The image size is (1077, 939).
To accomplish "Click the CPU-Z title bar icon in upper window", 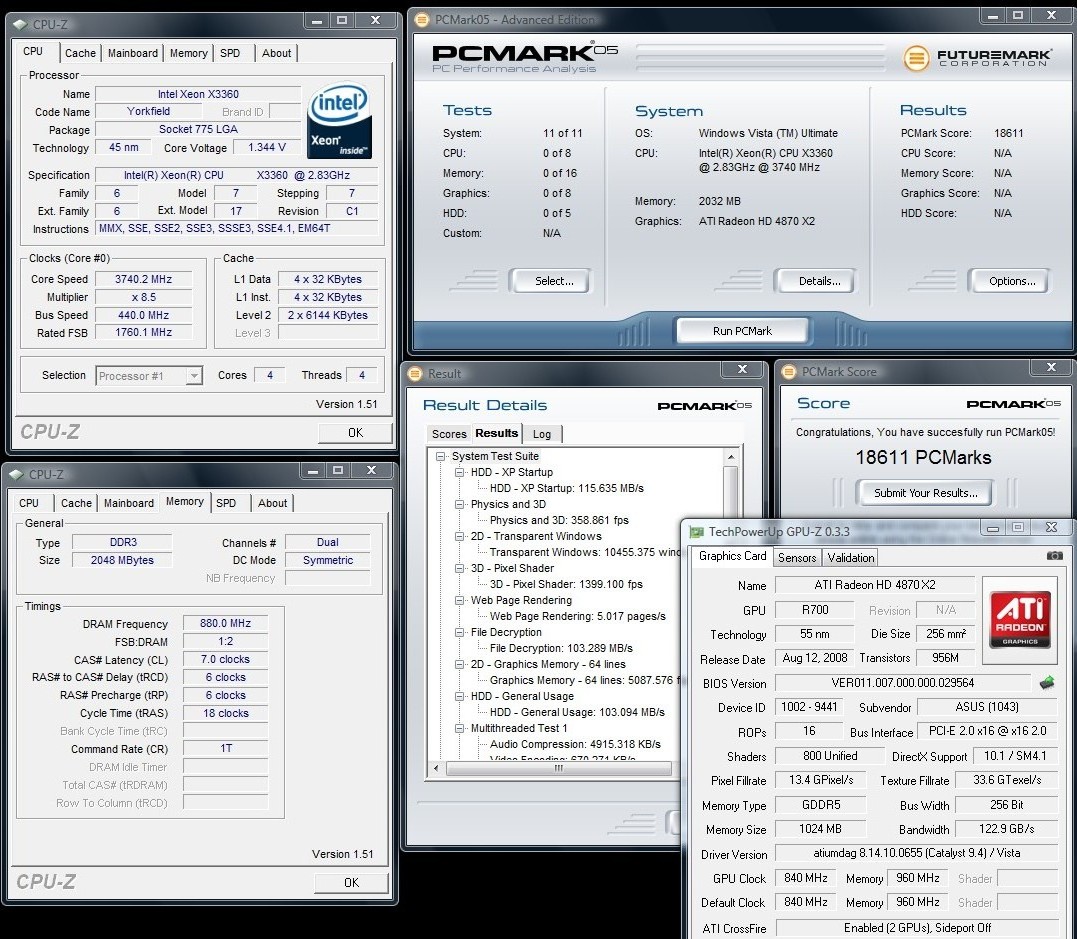I will [21, 25].
